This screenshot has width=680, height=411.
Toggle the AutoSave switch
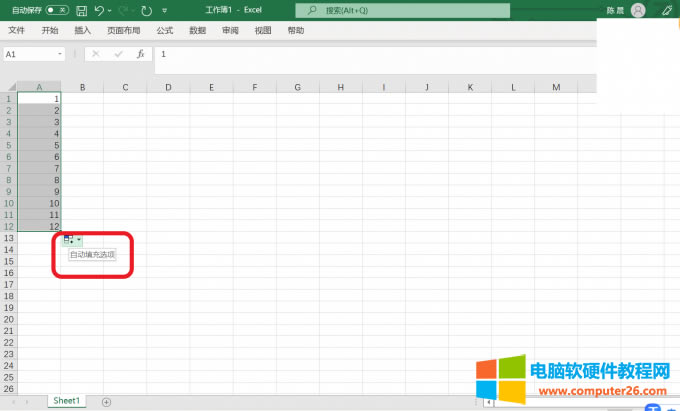[57, 10]
